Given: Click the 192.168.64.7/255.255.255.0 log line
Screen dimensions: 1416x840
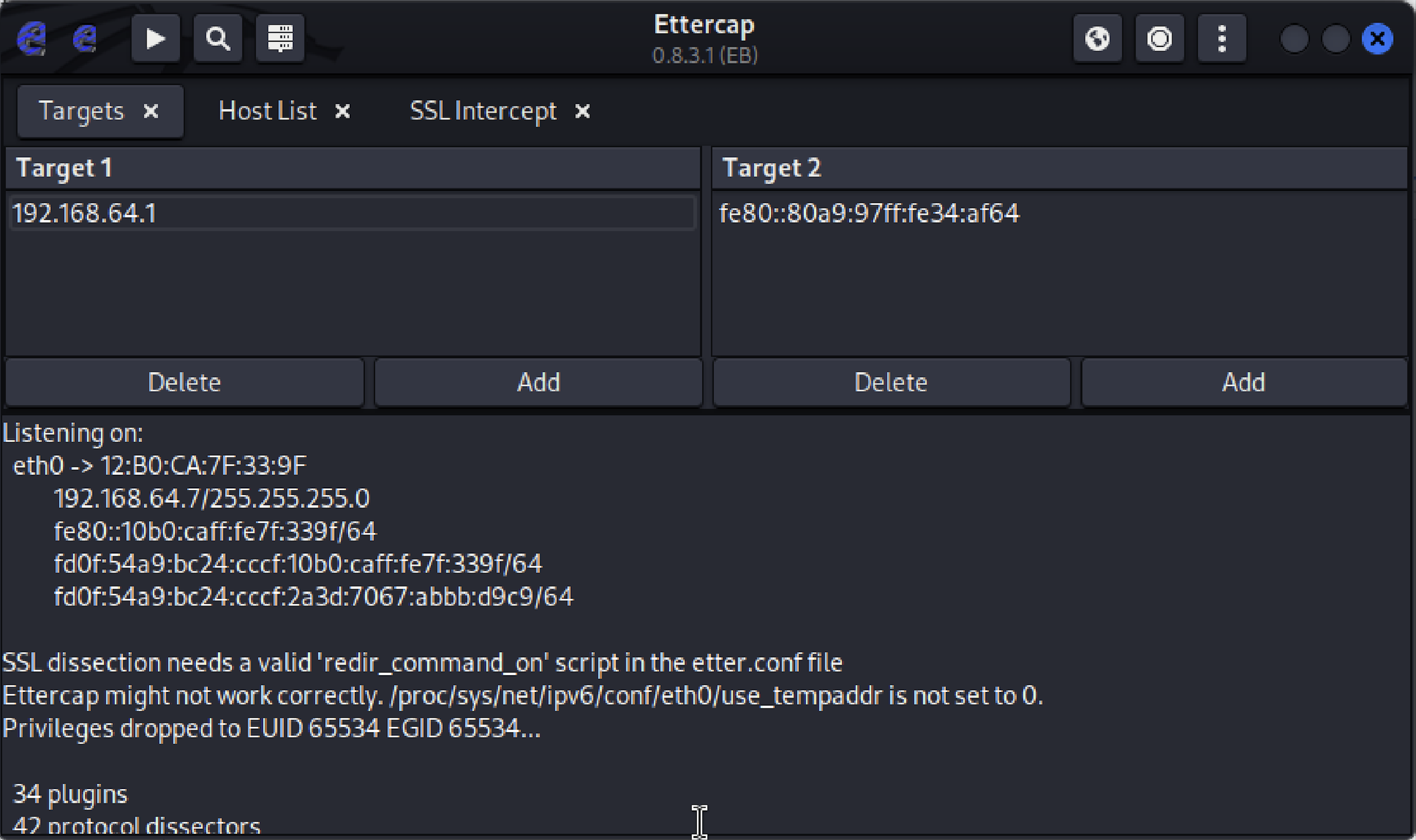Looking at the screenshot, I should [212, 498].
